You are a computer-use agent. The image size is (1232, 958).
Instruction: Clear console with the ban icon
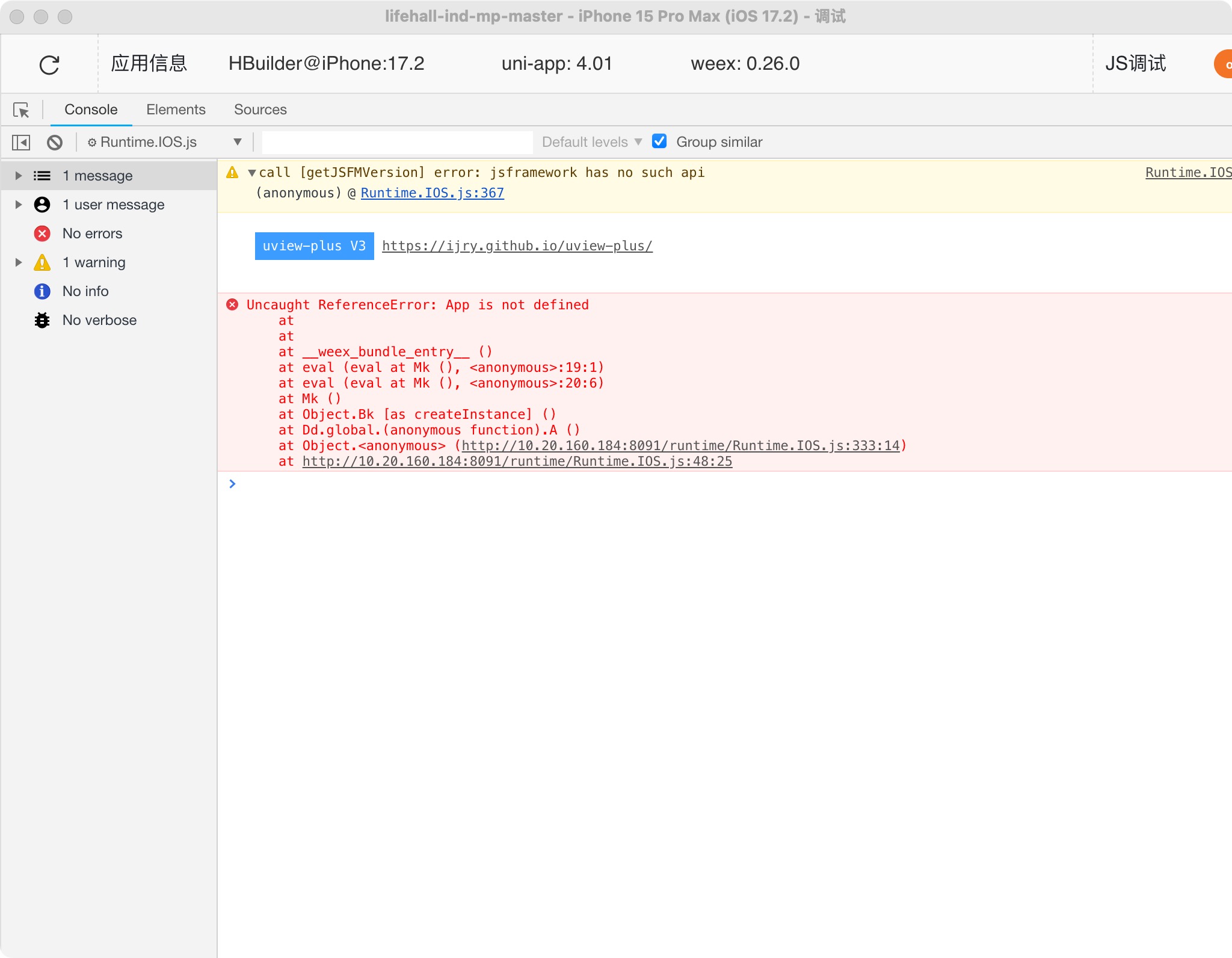(x=55, y=143)
